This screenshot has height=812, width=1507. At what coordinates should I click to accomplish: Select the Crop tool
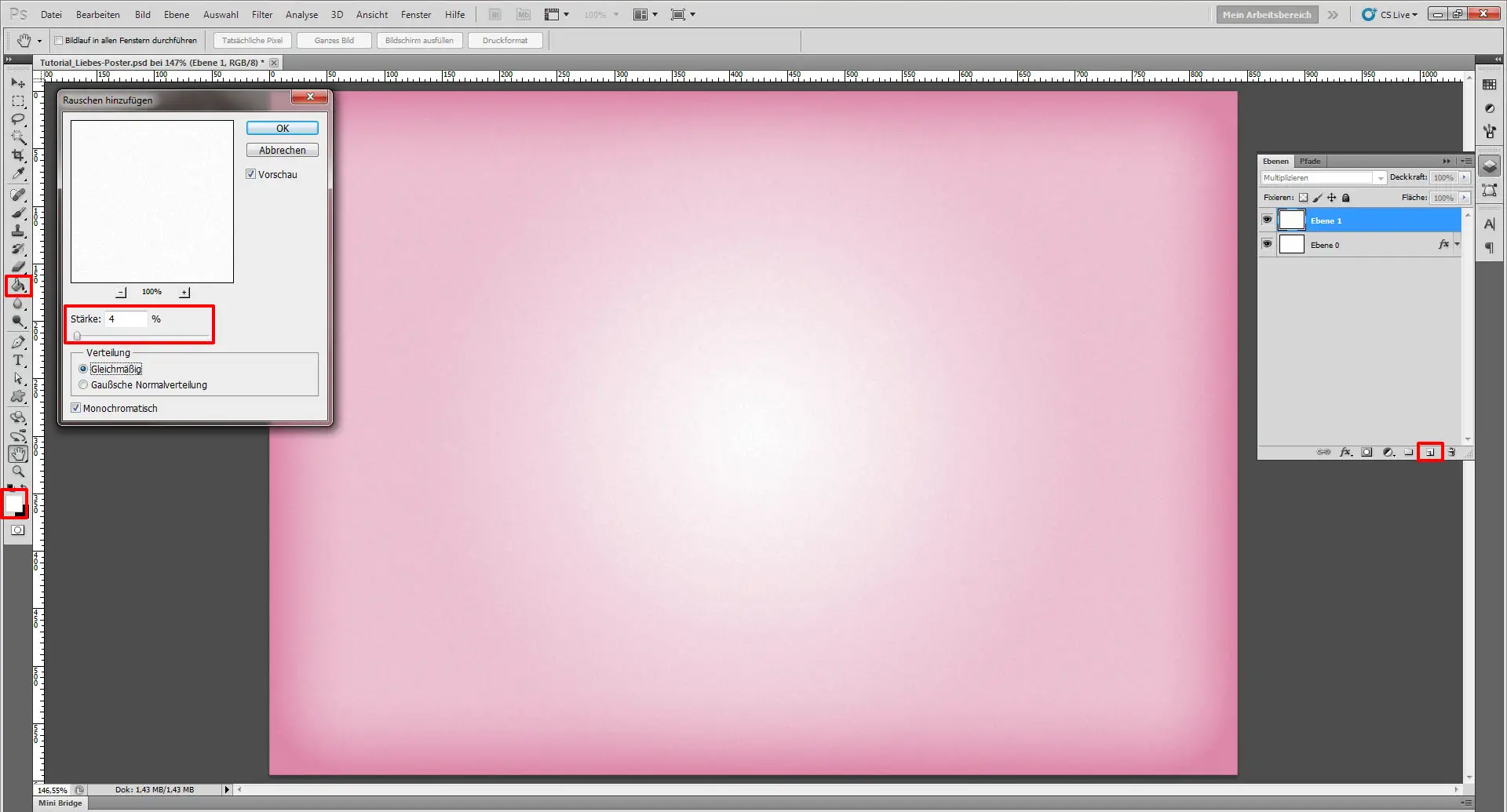point(19,155)
